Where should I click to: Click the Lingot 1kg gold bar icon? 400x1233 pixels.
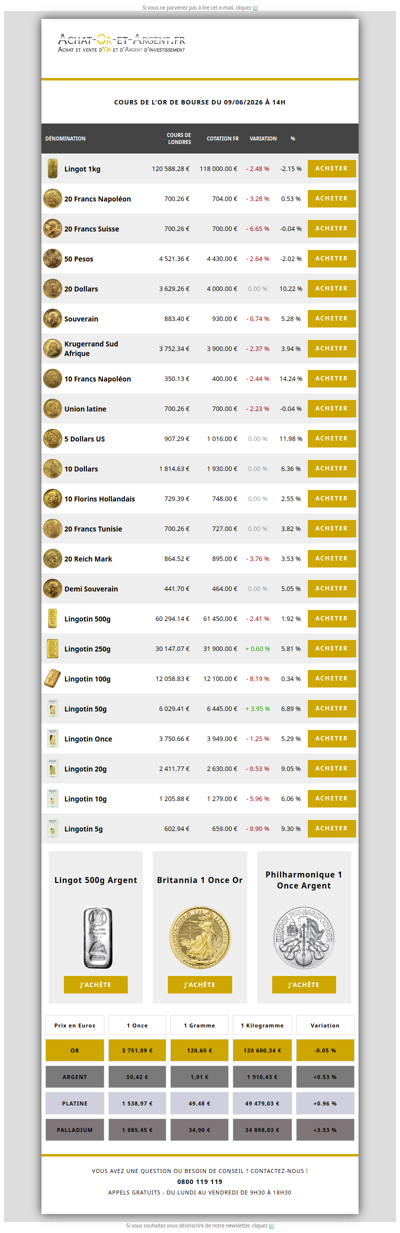click(52, 169)
